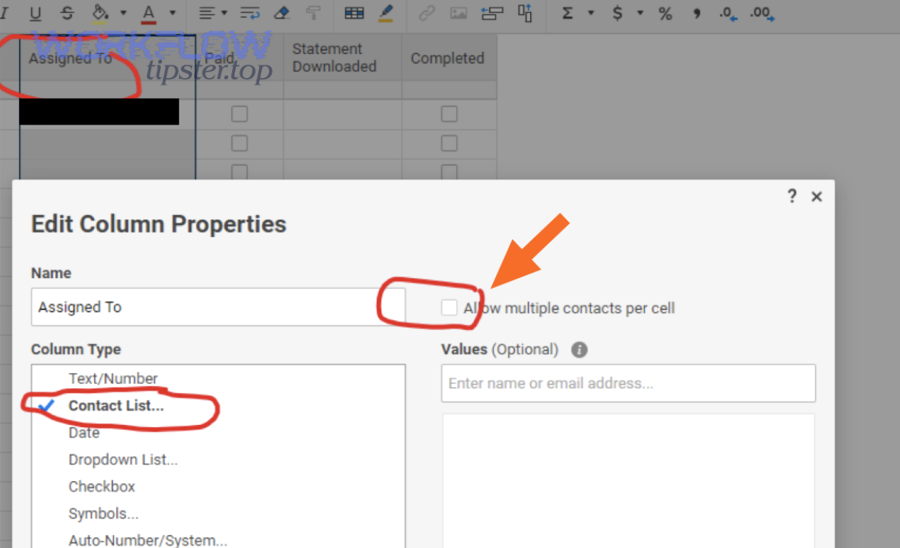This screenshot has width=900, height=548.
Task: Click the text alignment icon
Action: (x=207, y=13)
